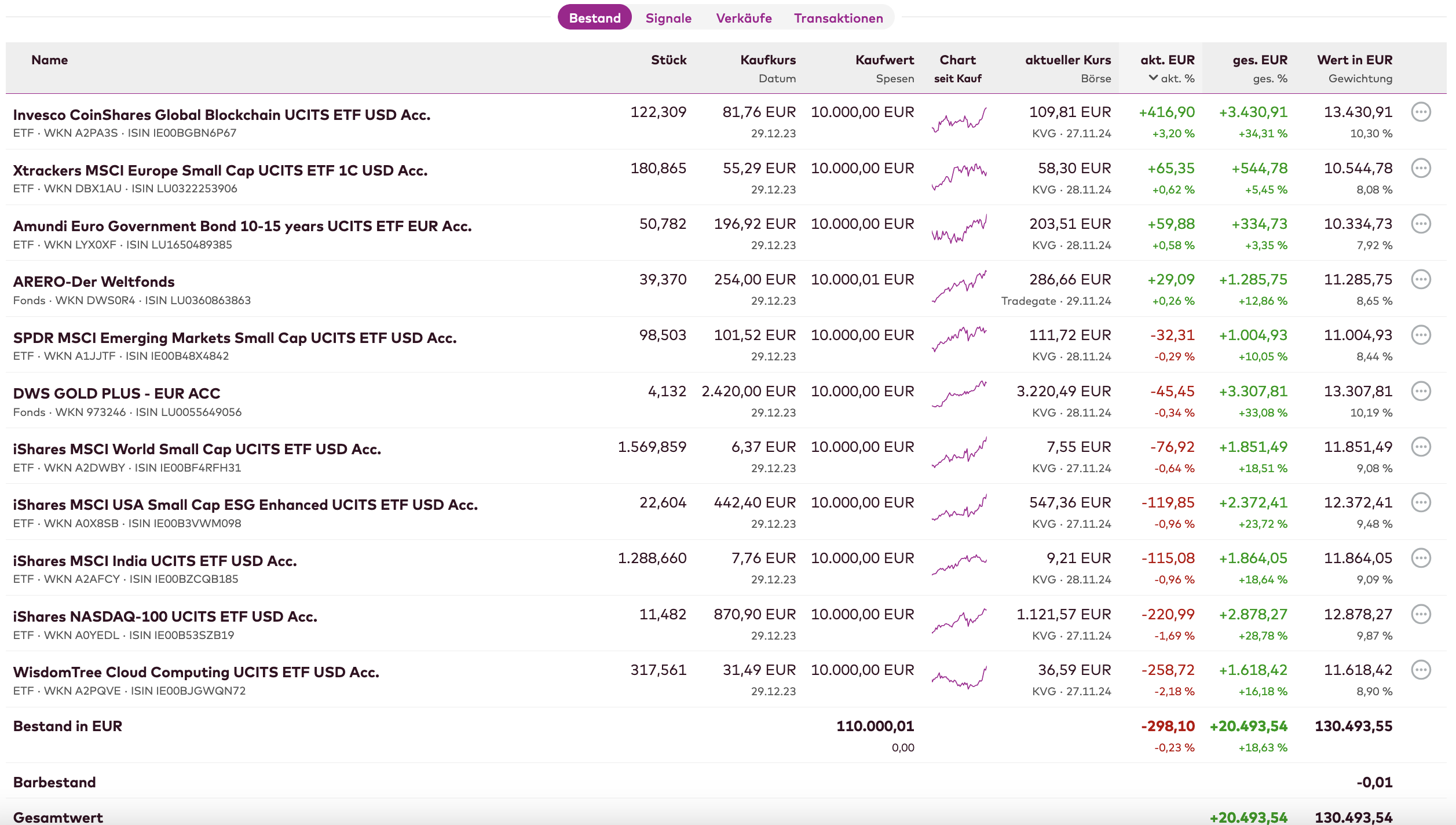
Task: Sort table by Wert in EUR header
Action: [x=1354, y=60]
